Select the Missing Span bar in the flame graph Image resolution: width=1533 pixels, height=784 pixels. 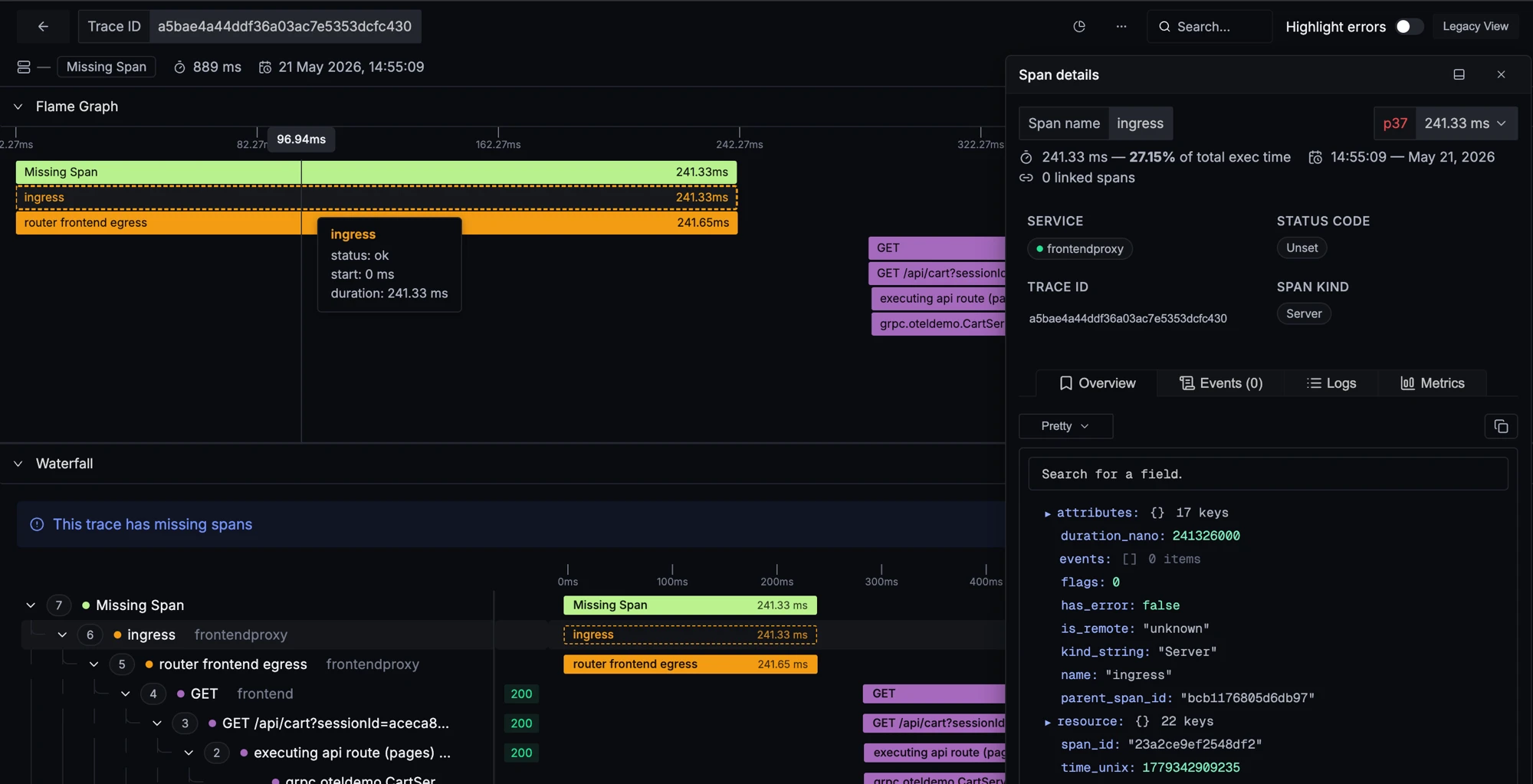pyautogui.click(x=376, y=172)
